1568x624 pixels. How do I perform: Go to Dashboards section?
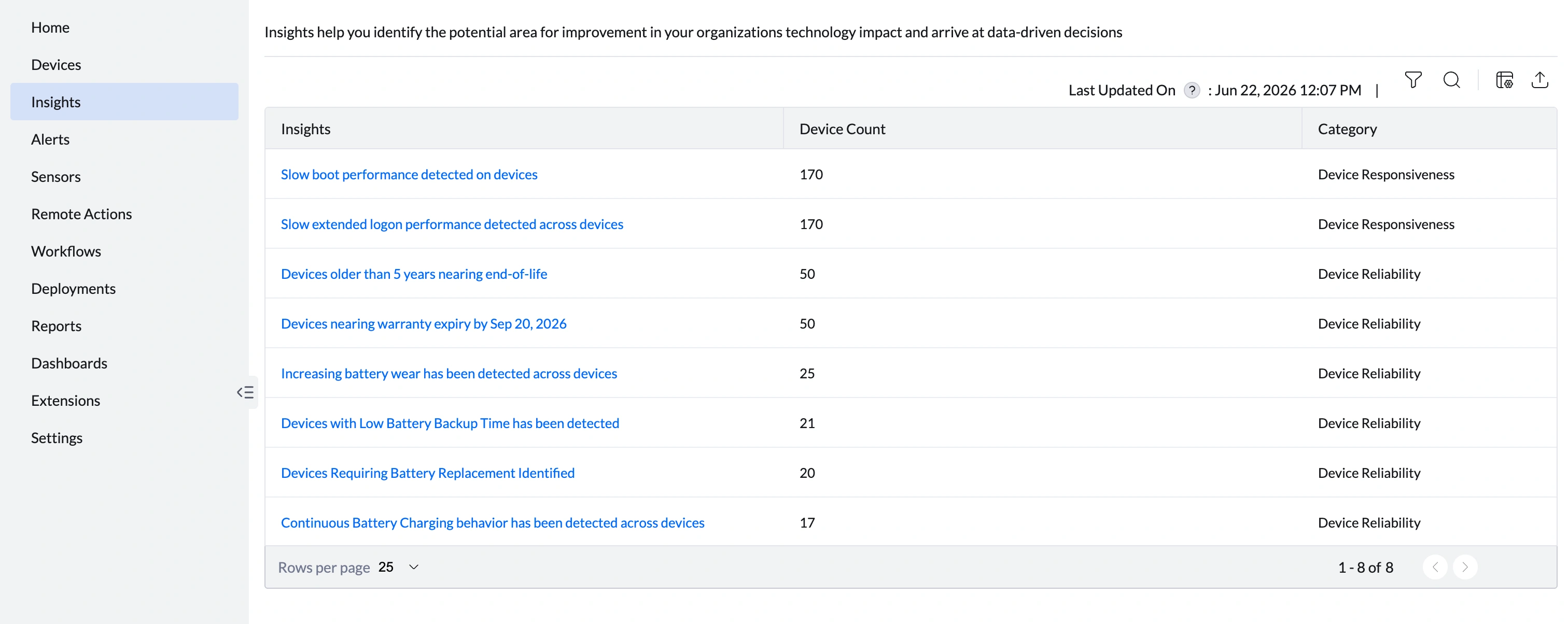click(124, 363)
